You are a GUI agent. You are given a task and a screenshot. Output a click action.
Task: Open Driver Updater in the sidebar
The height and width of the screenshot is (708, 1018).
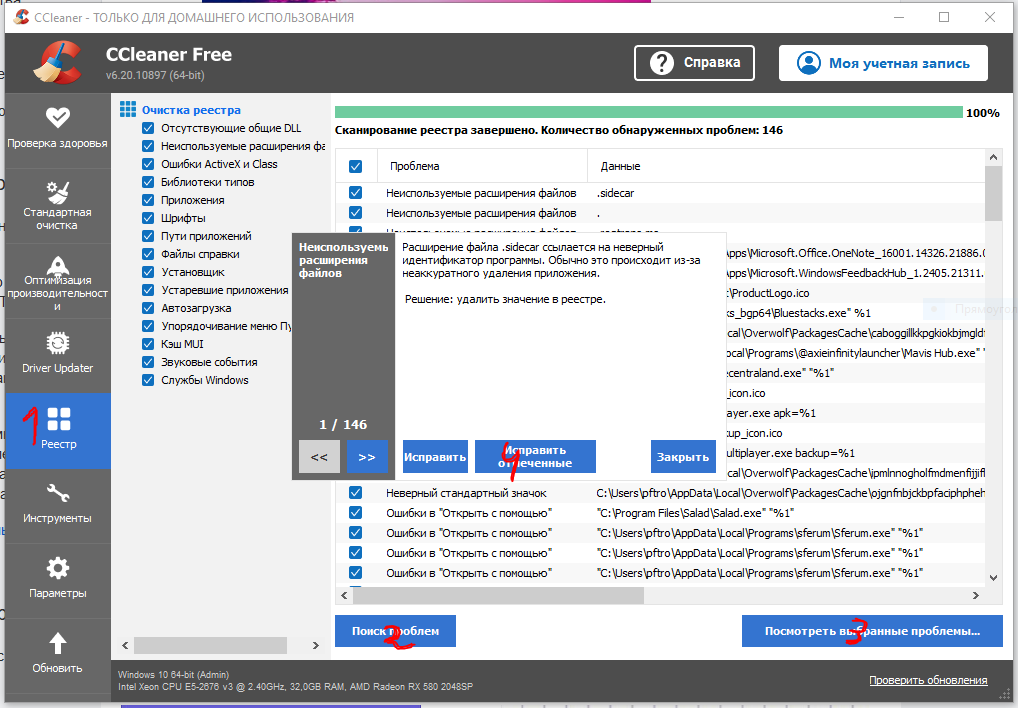tap(58, 356)
